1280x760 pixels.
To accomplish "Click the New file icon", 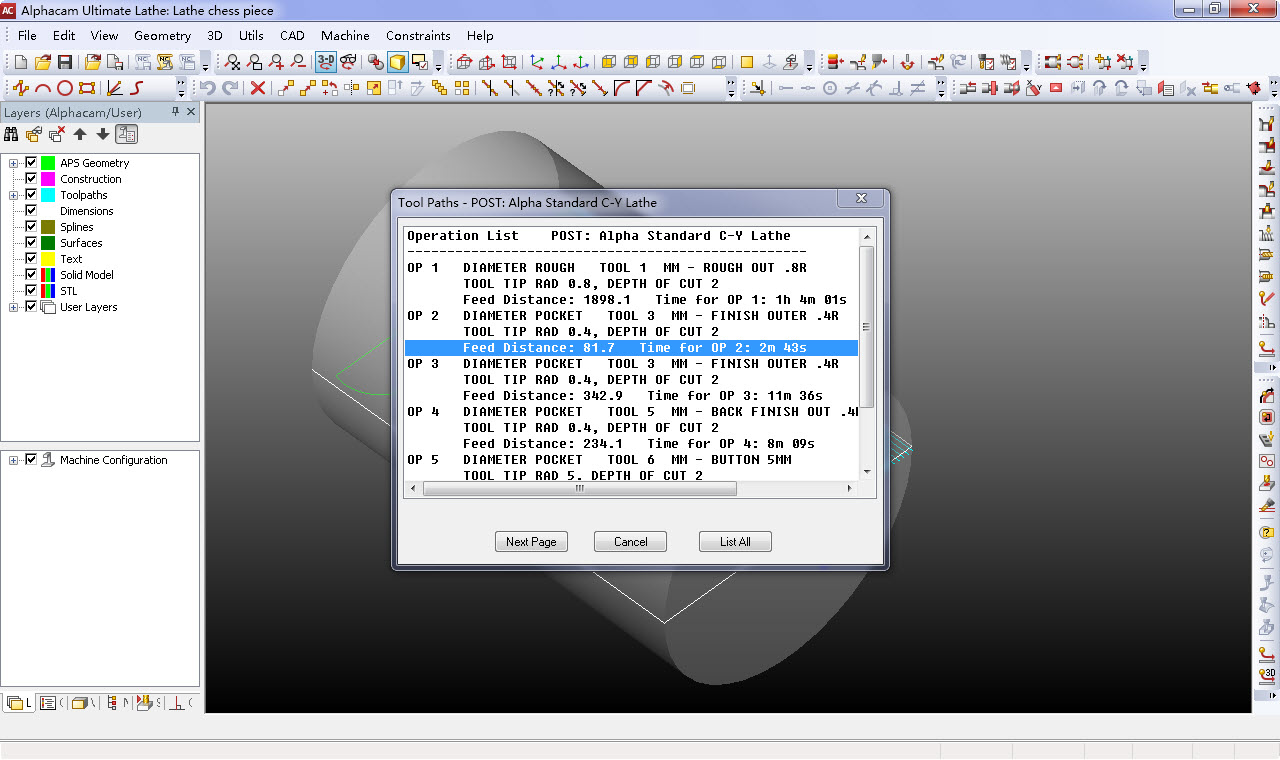I will [21, 62].
